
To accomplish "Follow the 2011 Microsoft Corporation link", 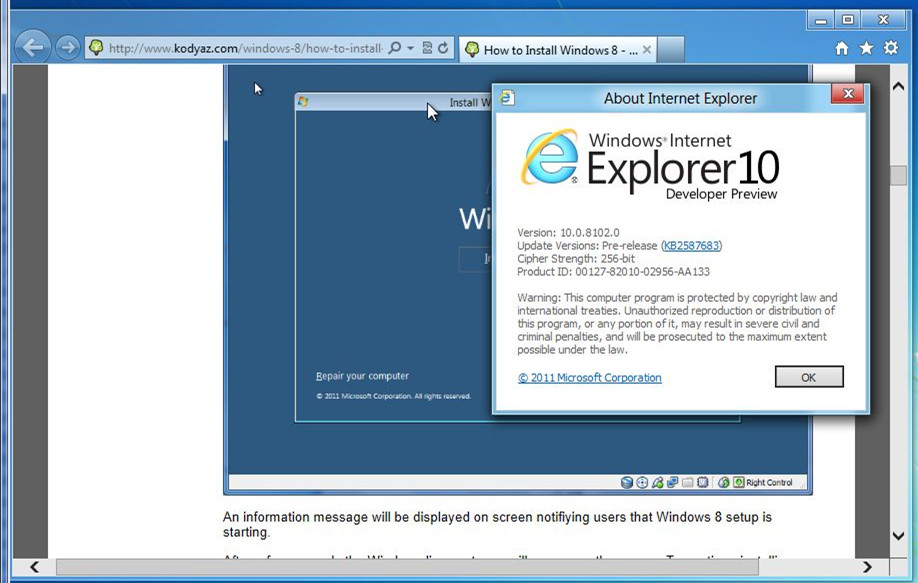I will 589,377.
